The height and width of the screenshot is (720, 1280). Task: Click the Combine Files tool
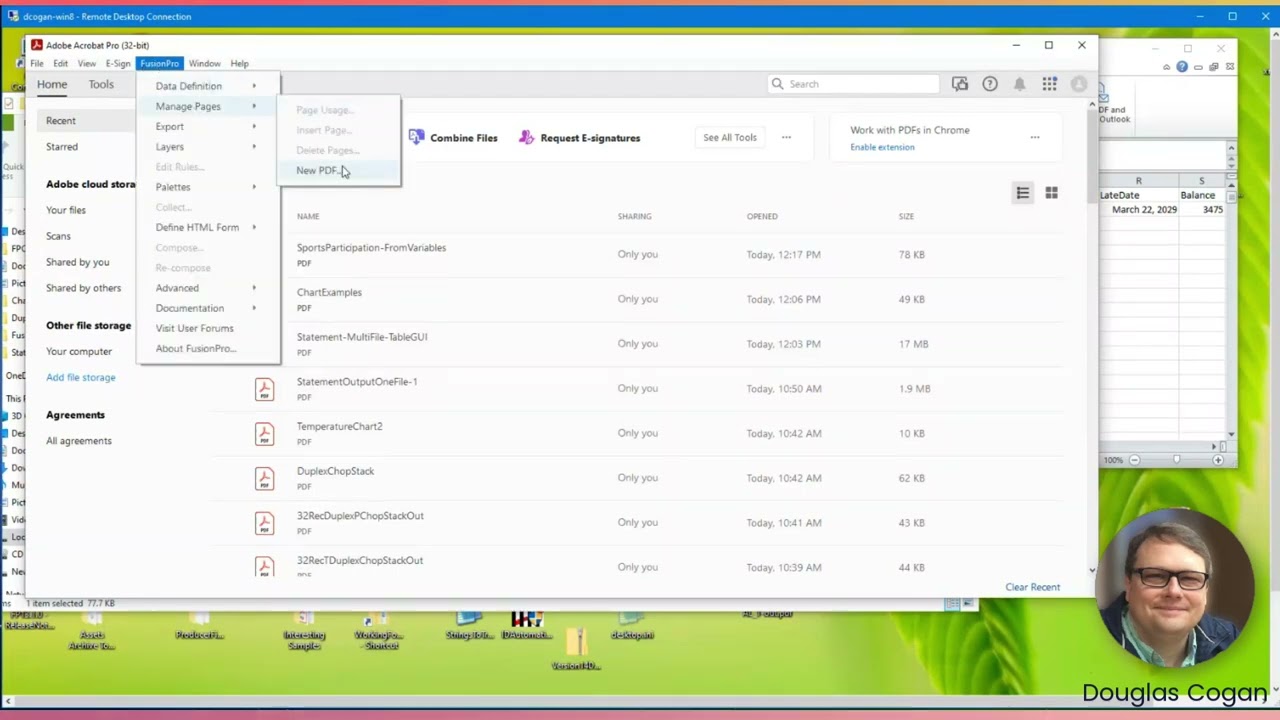(x=453, y=138)
